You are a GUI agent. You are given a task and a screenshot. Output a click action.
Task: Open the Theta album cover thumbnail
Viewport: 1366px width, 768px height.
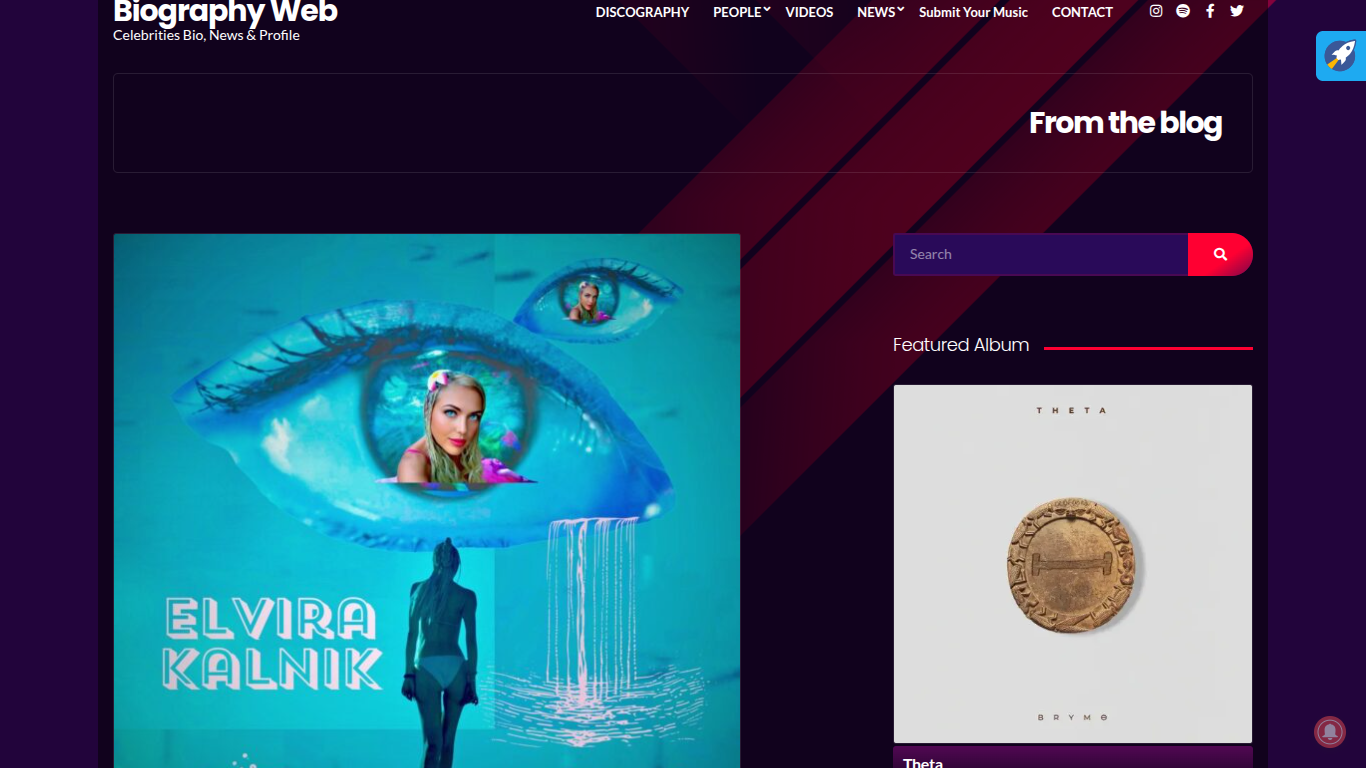(x=1072, y=564)
